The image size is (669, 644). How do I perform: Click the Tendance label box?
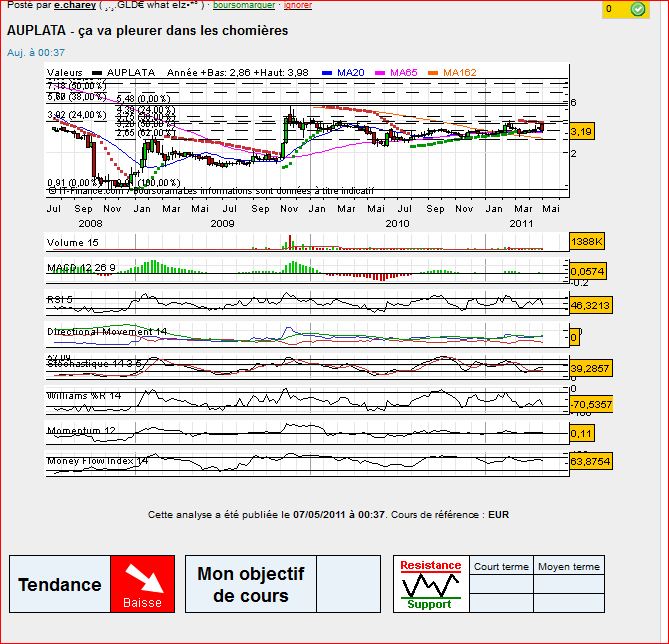click(x=60, y=584)
